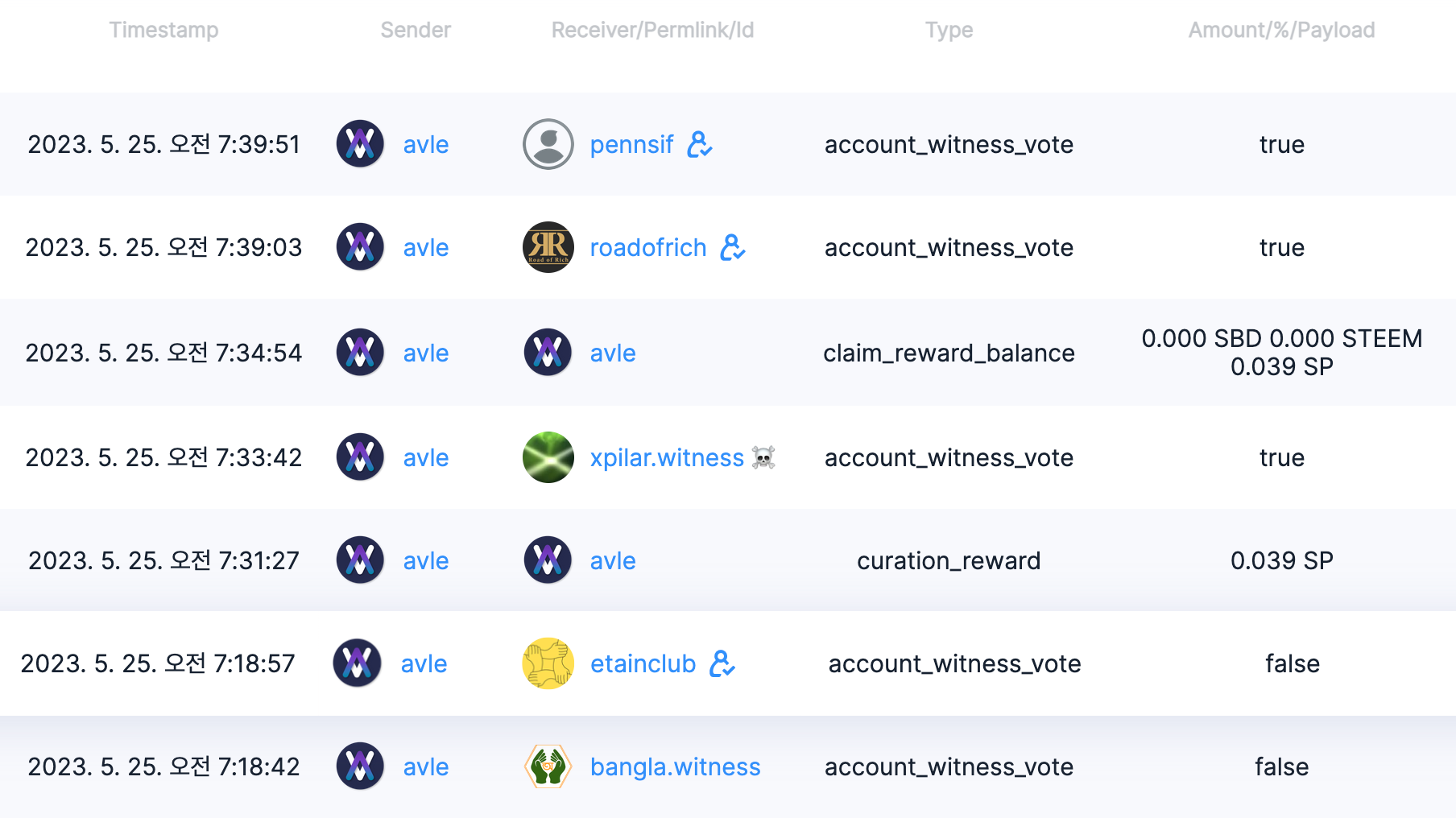Screen dimensions: 1456x818
Task: Click avle receiver link in claim_reward_balance row
Action: [613, 353]
